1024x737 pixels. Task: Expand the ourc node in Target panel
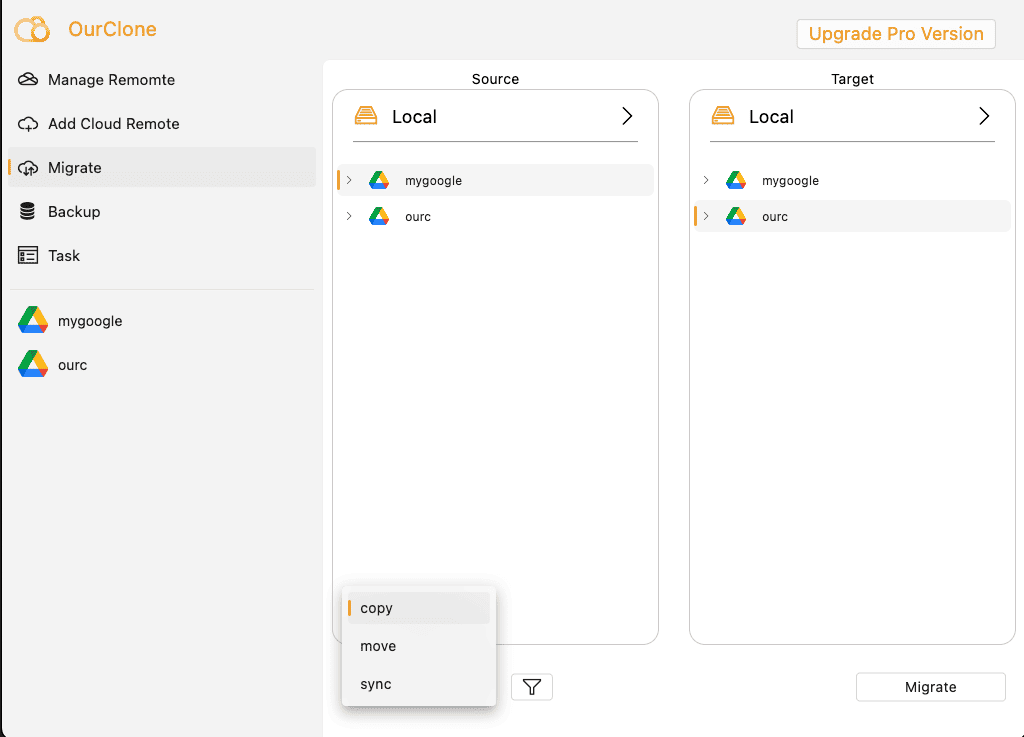[707, 216]
